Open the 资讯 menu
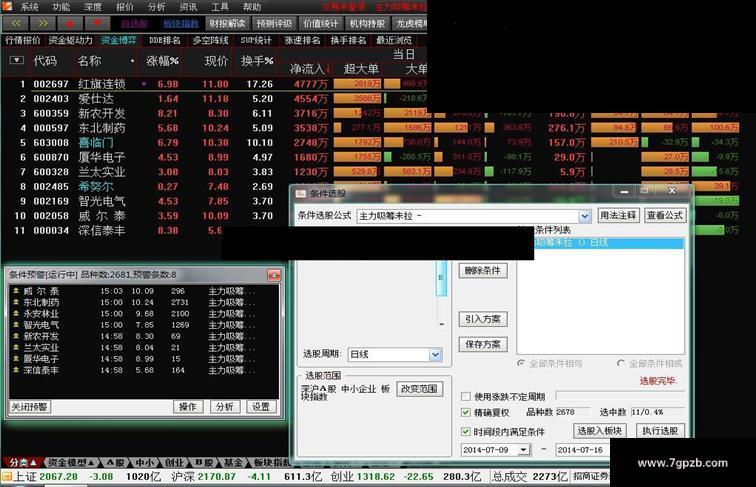 [x=188, y=7]
